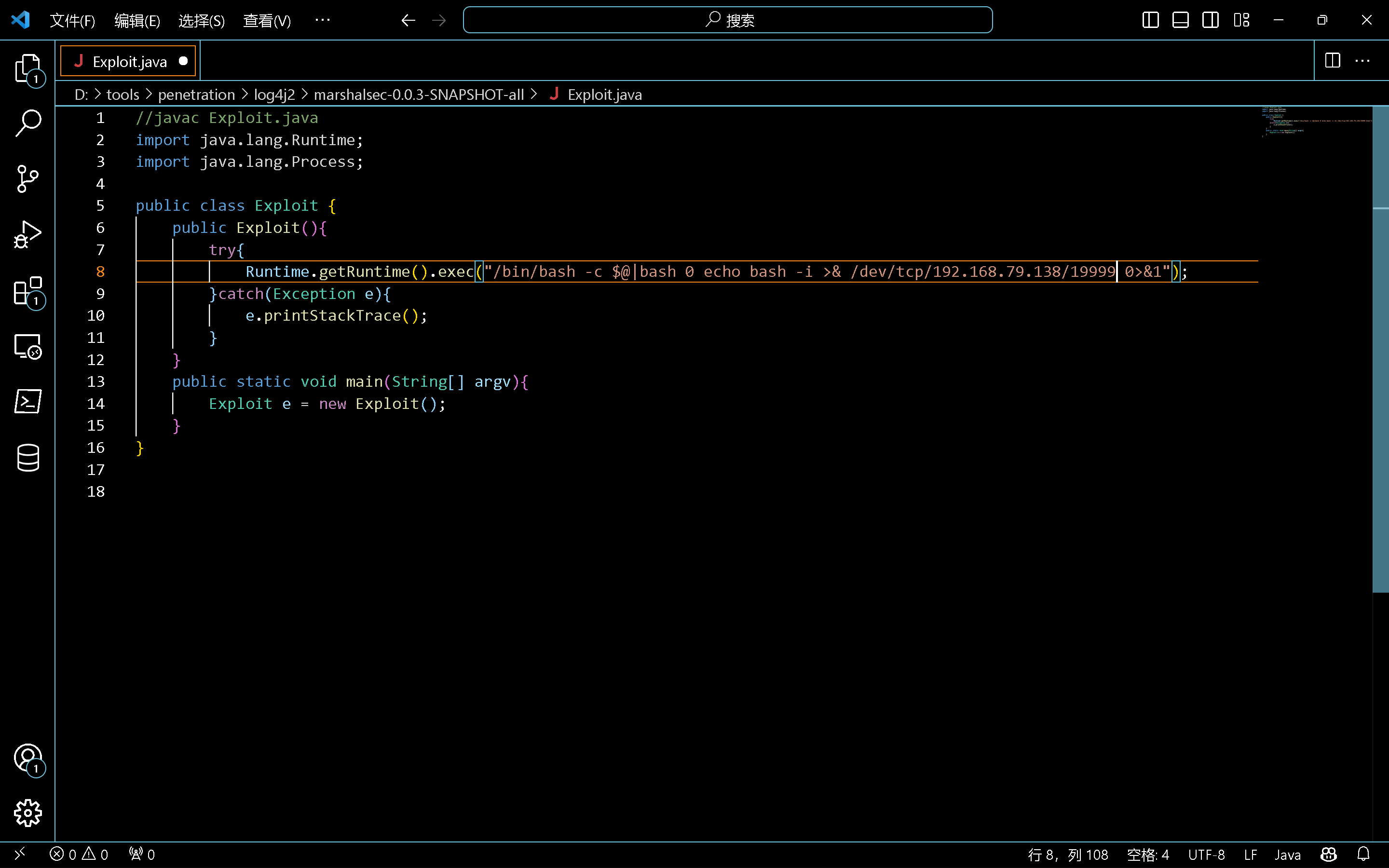Click the public class Exploit declaration
1389x868 pixels.
pyautogui.click(x=235, y=205)
